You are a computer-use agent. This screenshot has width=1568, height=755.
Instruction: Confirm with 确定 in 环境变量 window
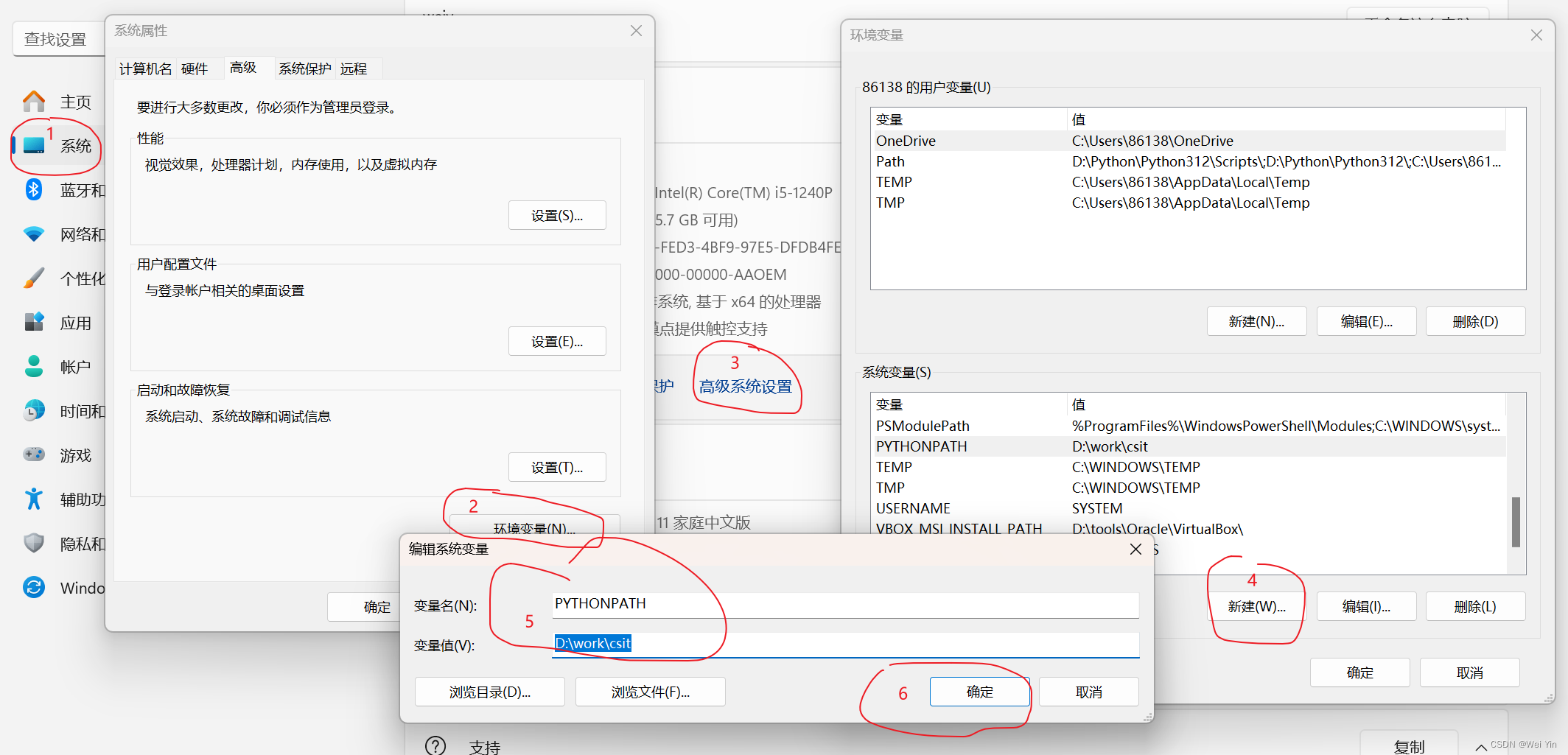1360,673
